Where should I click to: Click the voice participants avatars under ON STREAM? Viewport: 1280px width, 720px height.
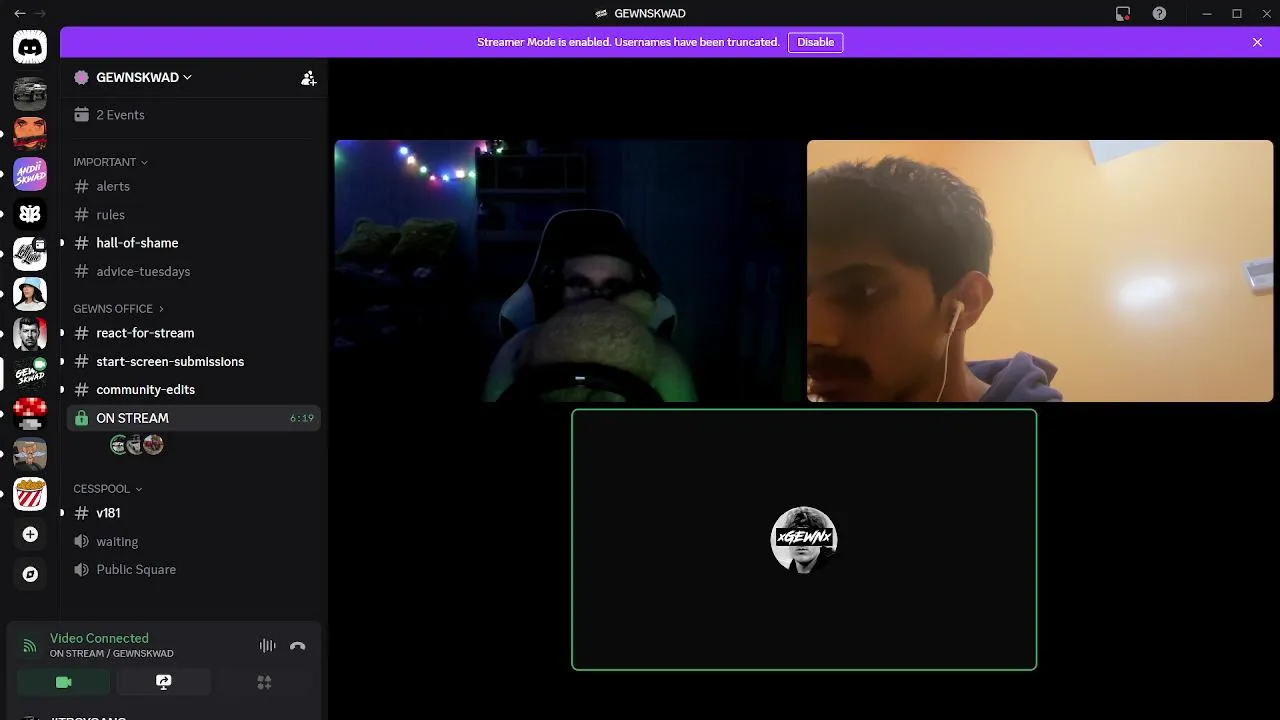click(x=136, y=445)
